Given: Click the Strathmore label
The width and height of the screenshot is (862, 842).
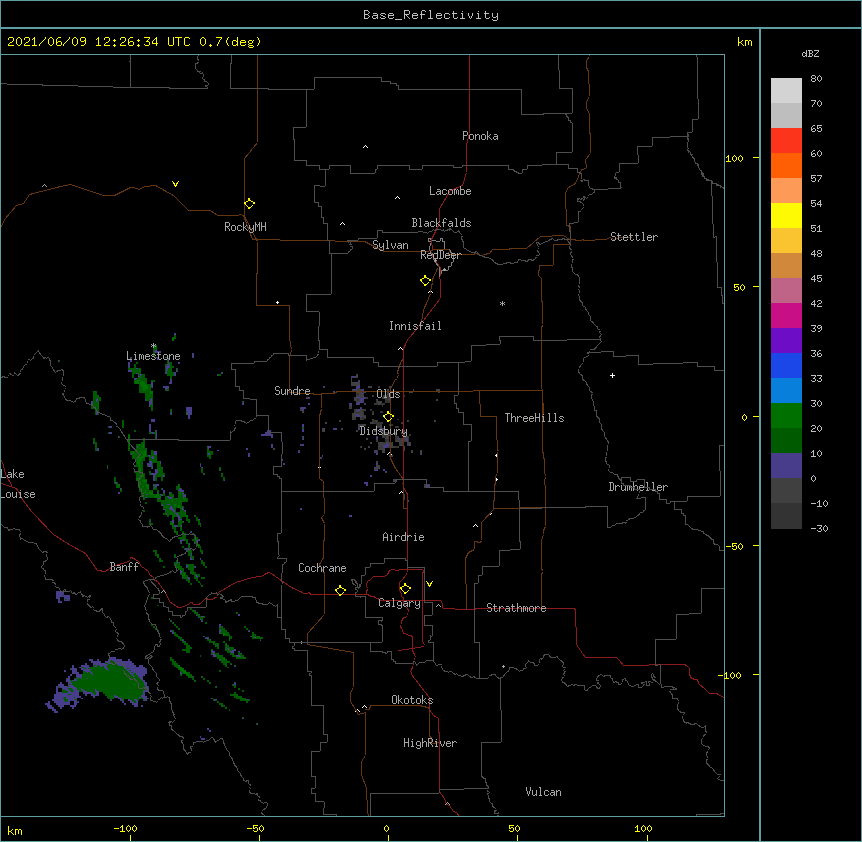Looking at the screenshot, I should (516, 608).
